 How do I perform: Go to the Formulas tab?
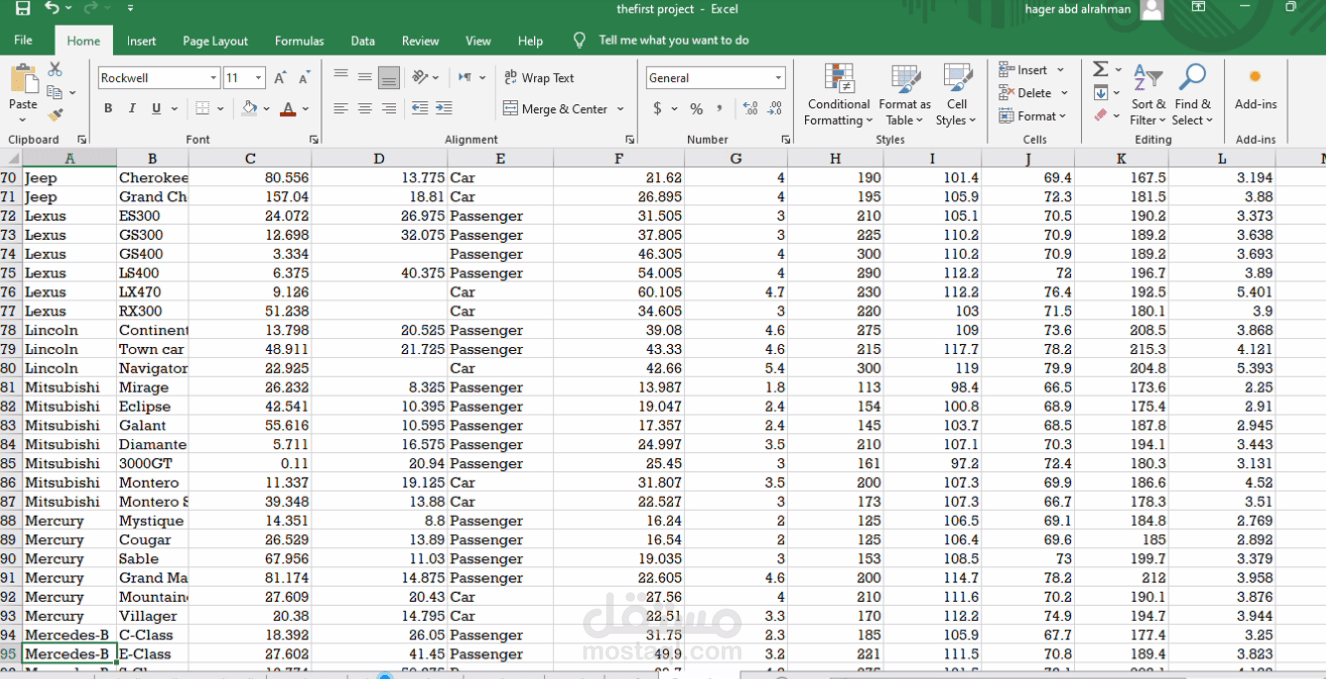[299, 41]
